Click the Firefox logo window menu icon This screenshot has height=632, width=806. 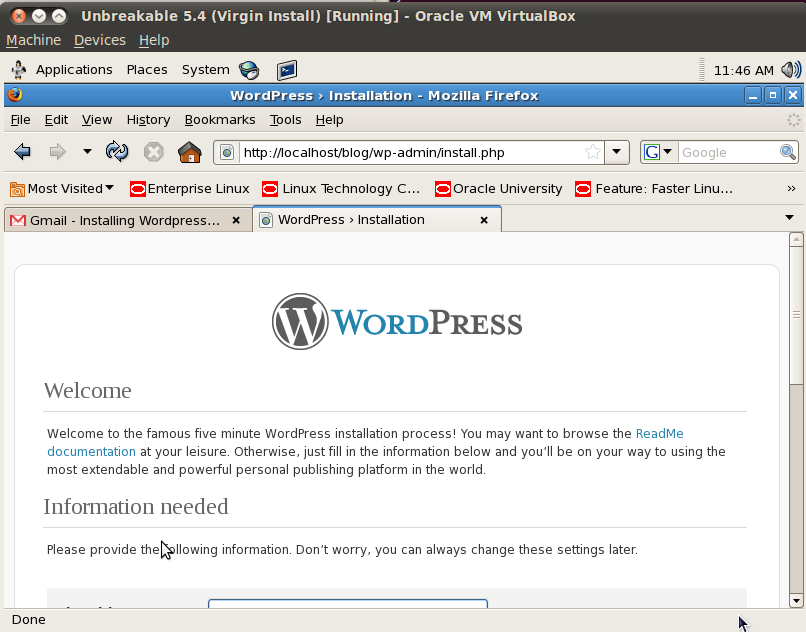pos(15,95)
